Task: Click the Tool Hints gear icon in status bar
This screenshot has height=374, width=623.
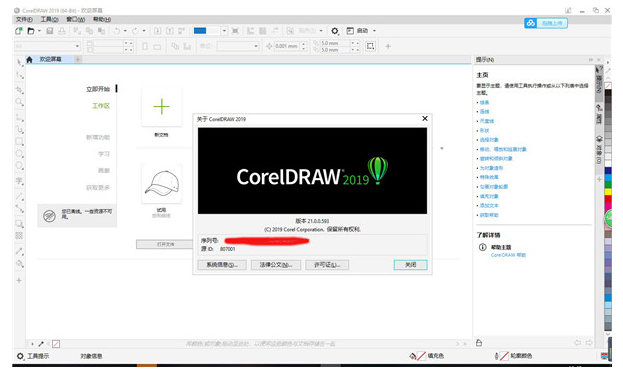Action: pyautogui.click(x=20, y=356)
